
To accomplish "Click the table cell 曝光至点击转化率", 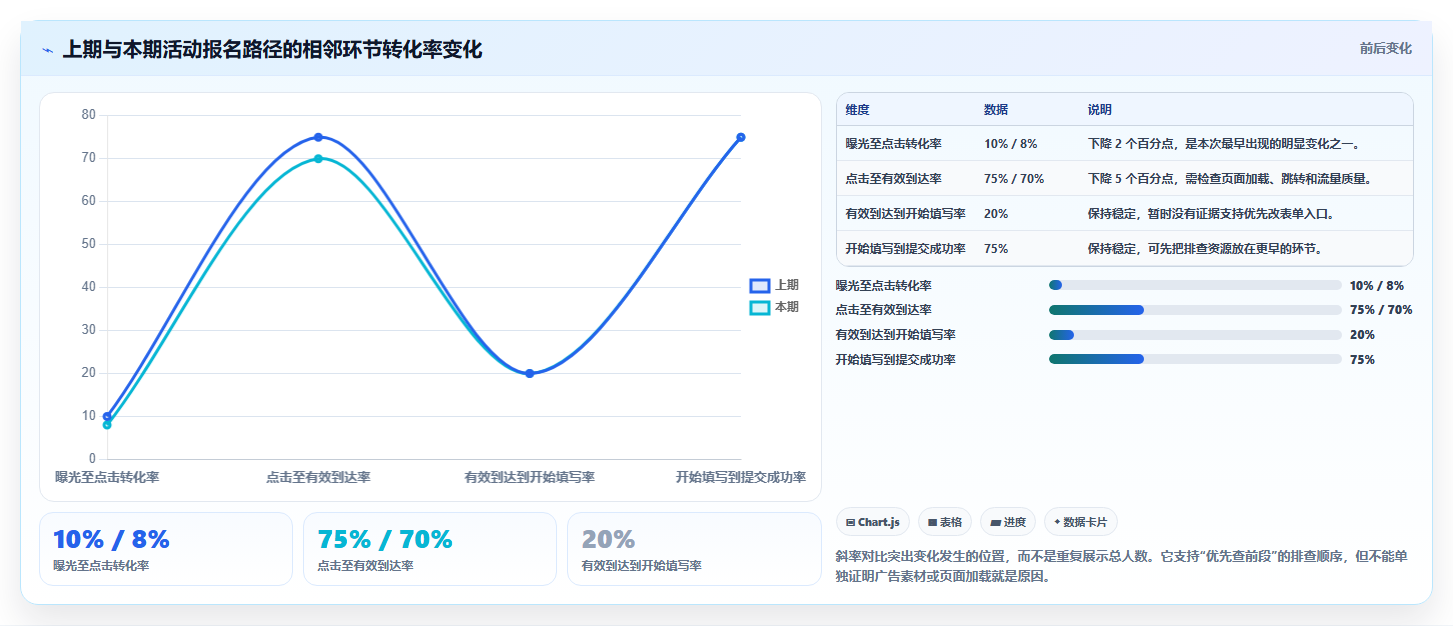I will (893, 144).
